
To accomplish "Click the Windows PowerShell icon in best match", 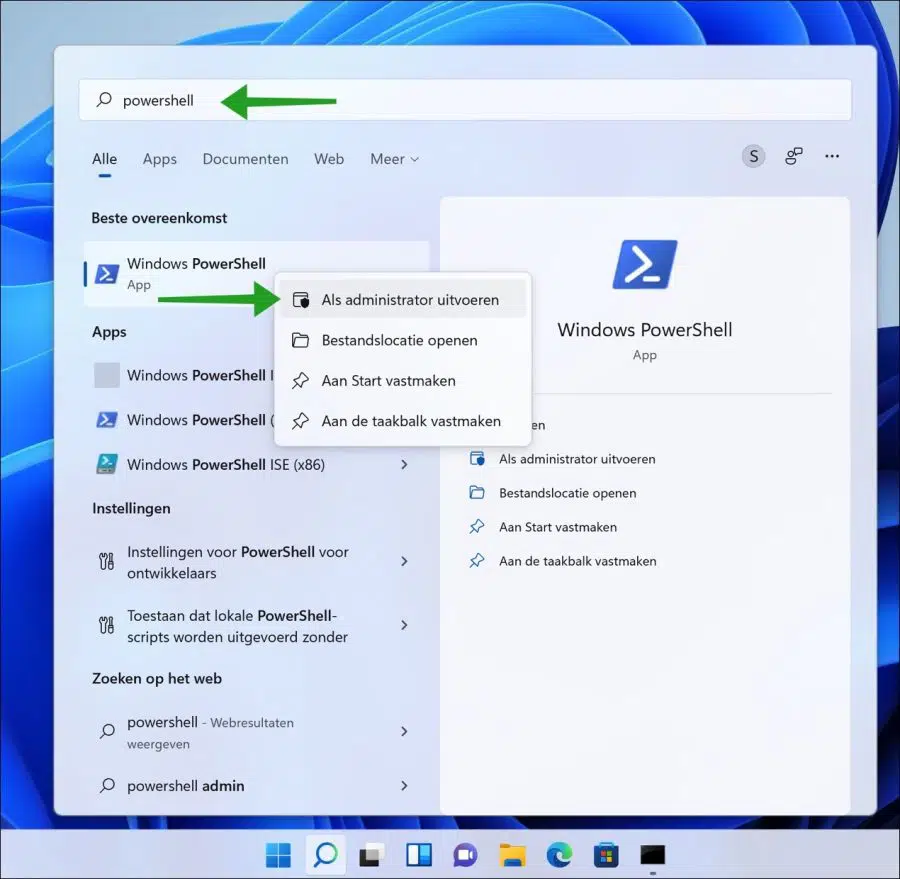I will pyautogui.click(x=107, y=274).
